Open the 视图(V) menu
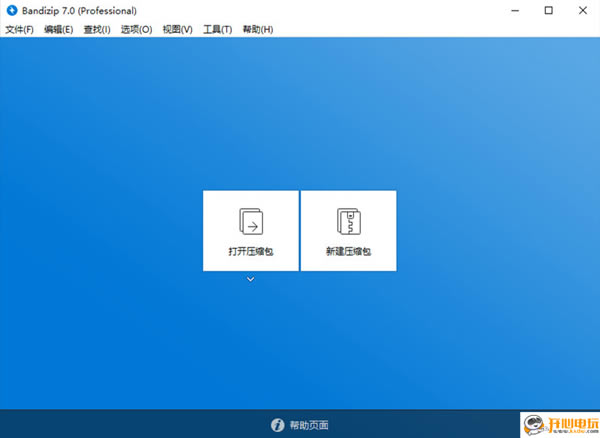600x438 pixels. coord(177,29)
